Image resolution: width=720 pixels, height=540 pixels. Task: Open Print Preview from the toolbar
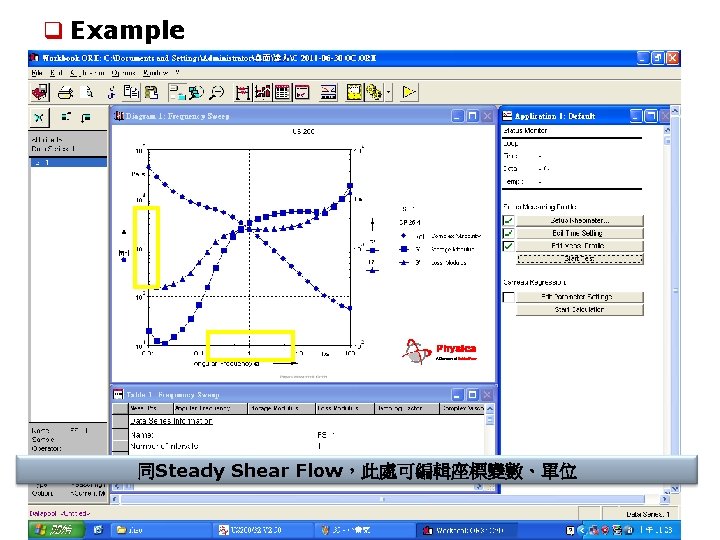(x=87, y=92)
